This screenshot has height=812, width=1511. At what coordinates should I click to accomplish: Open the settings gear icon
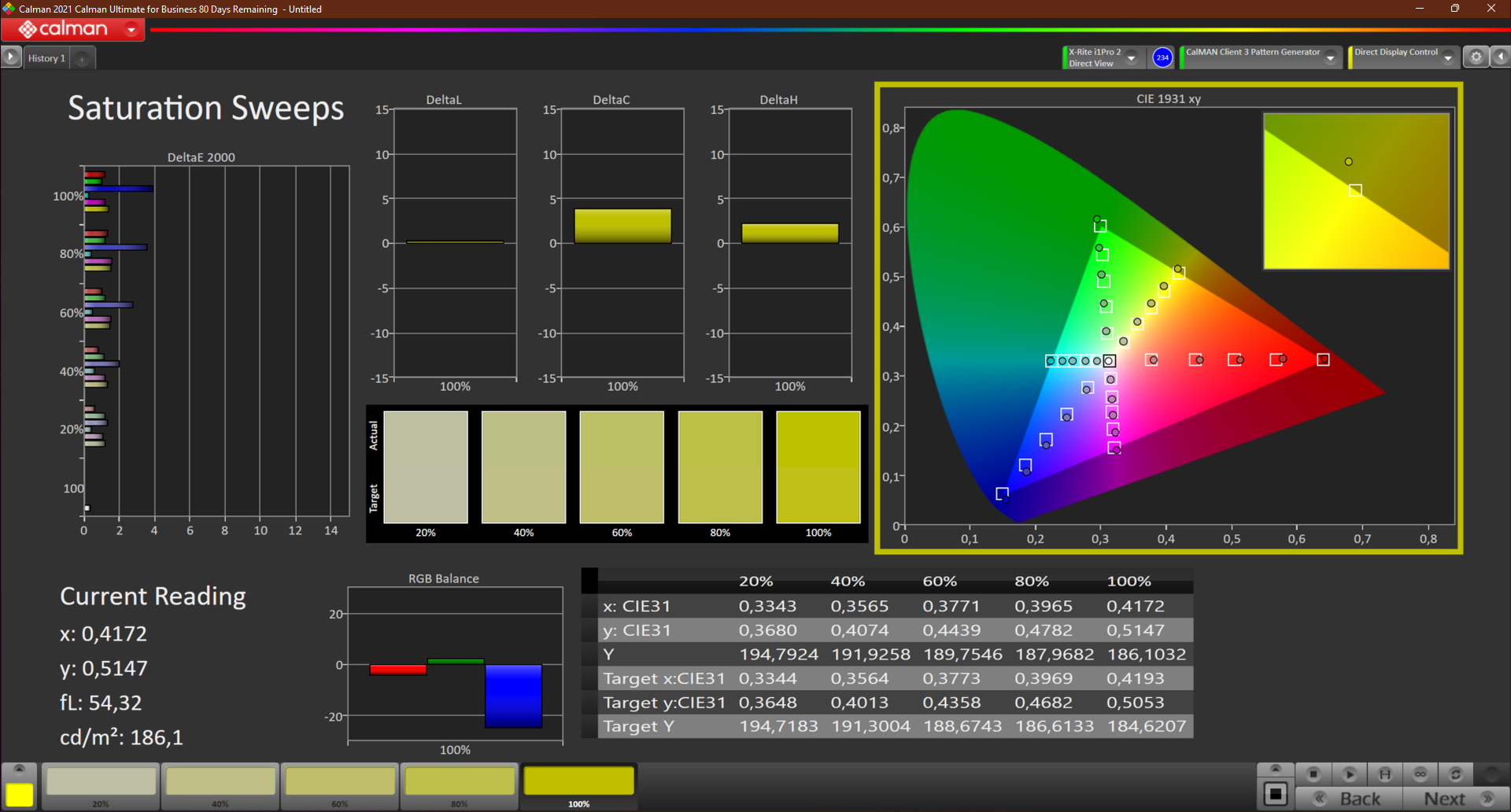(1476, 57)
